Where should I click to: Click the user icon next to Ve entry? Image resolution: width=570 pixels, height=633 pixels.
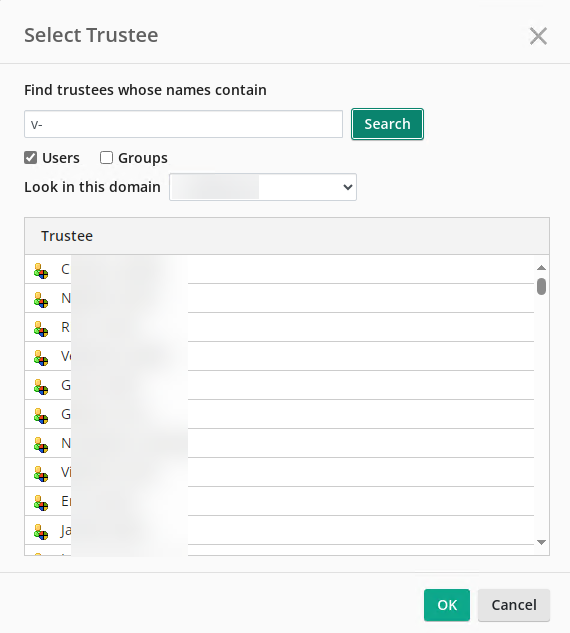41,358
